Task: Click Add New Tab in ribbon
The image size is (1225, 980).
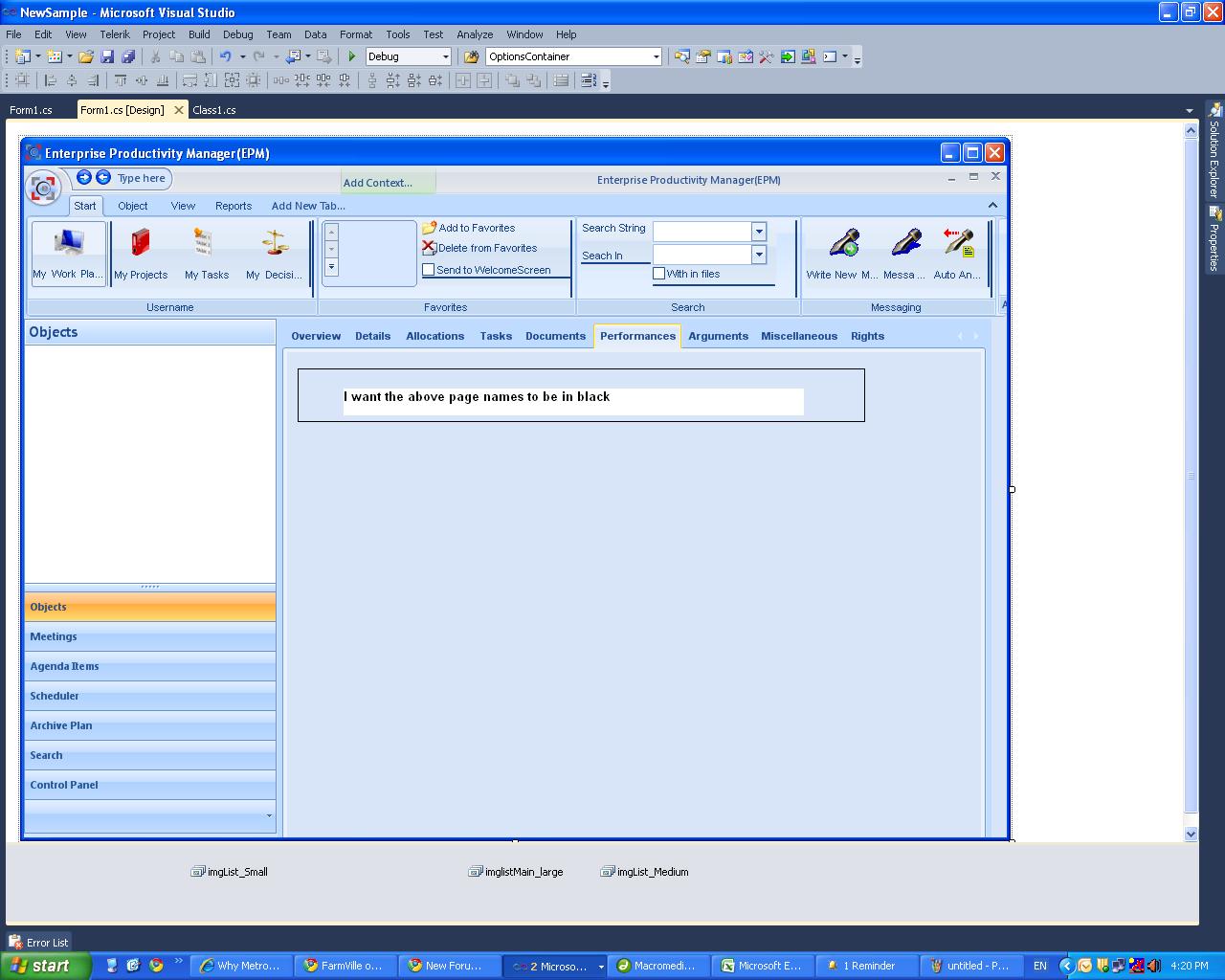Action: click(308, 206)
